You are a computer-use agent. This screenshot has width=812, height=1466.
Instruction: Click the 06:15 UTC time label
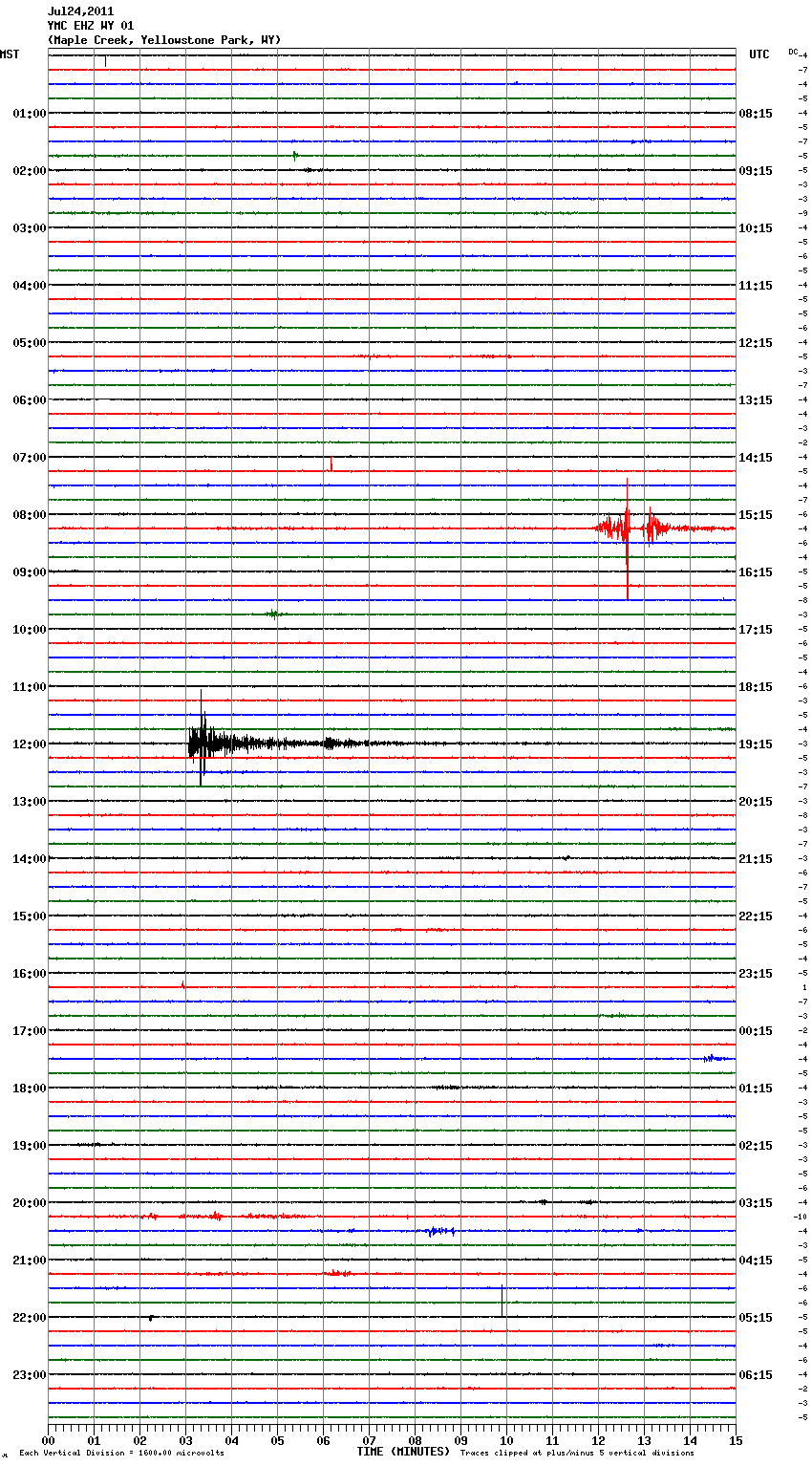pyautogui.click(x=756, y=1375)
